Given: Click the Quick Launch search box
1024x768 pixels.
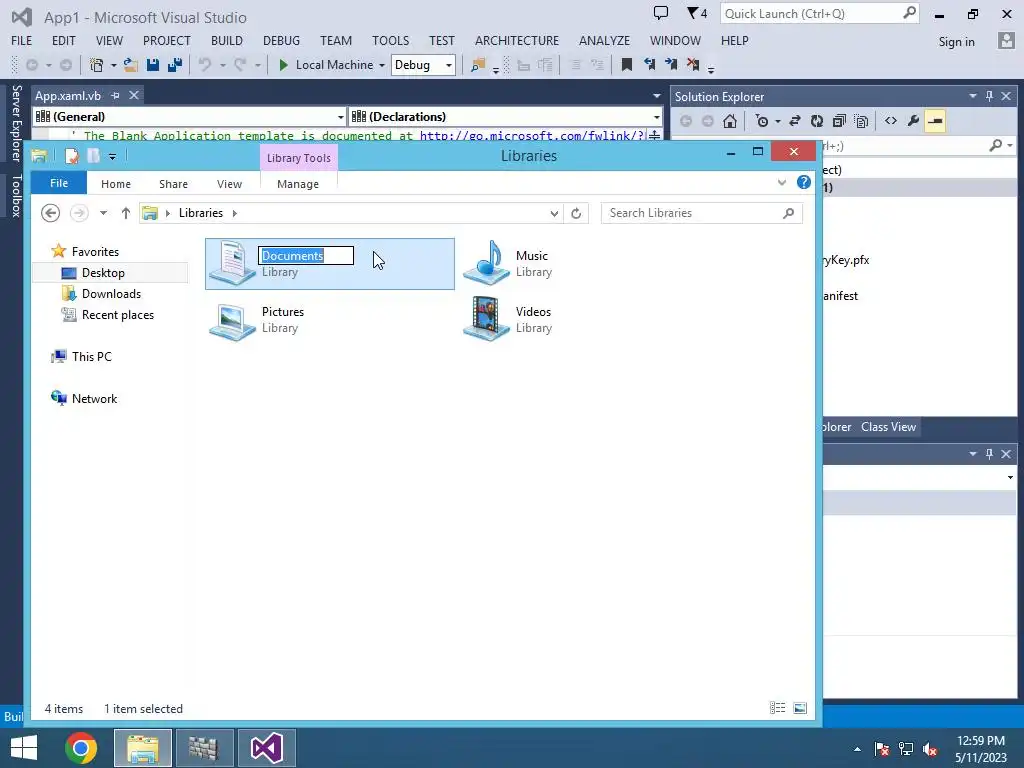Looking at the screenshot, I should [x=819, y=14].
